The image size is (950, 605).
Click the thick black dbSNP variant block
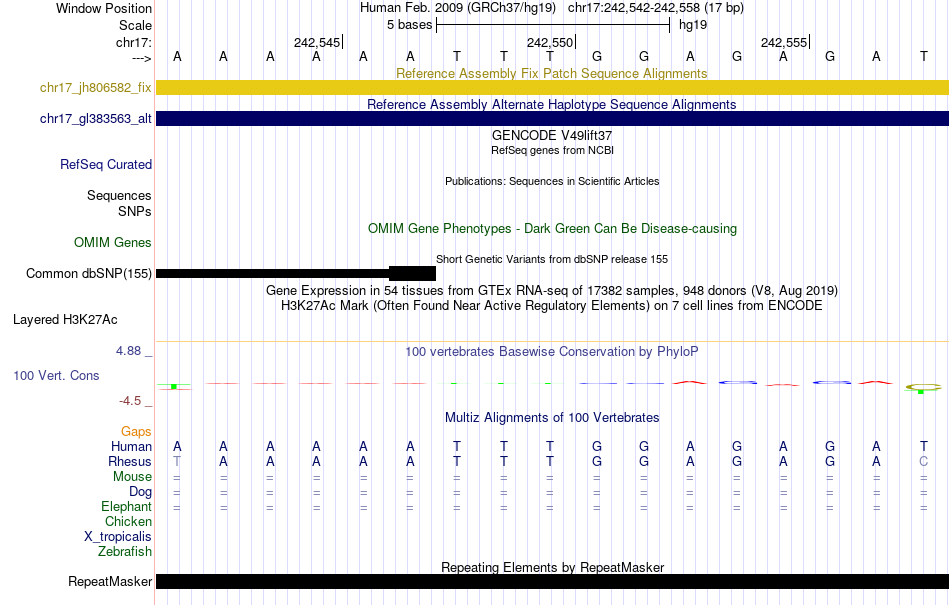[x=413, y=273]
